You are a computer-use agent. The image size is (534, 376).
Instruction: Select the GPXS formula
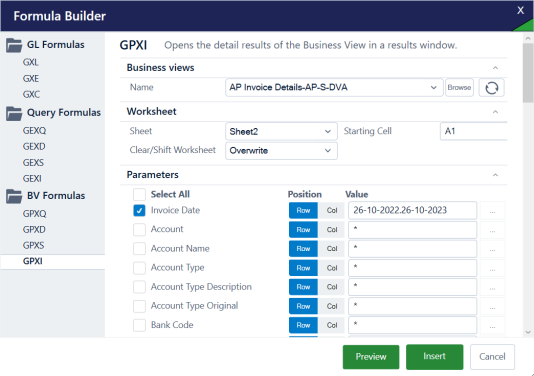coord(33,245)
